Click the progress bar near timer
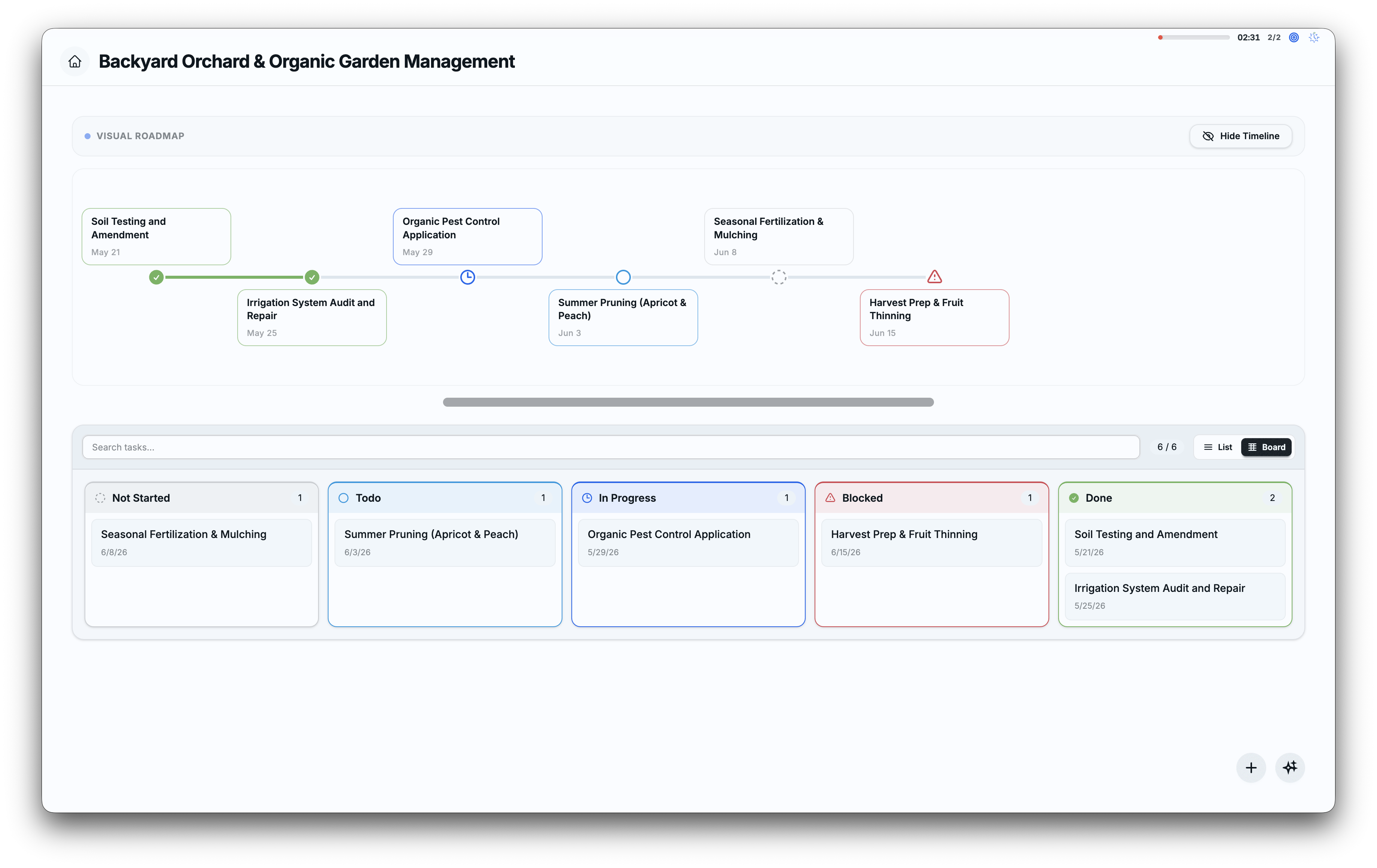This screenshot has width=1377, height=868. point(1193,38)
